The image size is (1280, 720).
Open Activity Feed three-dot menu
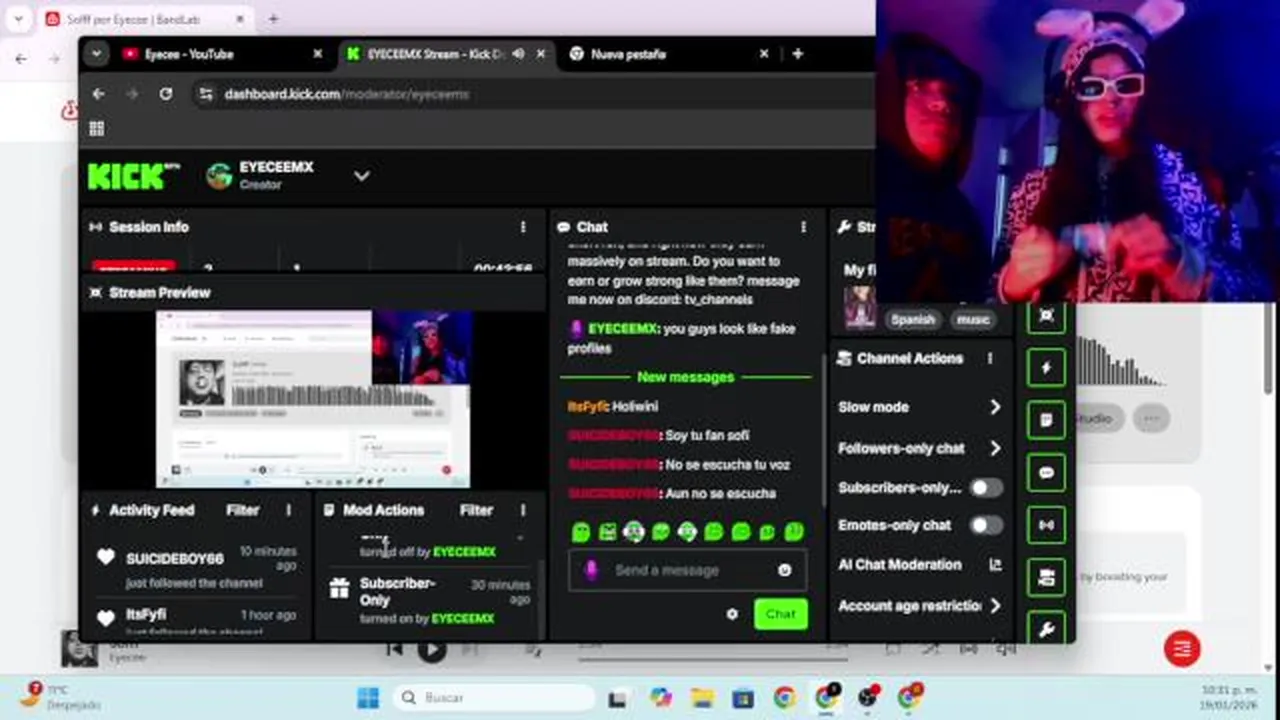coord(289,510)
